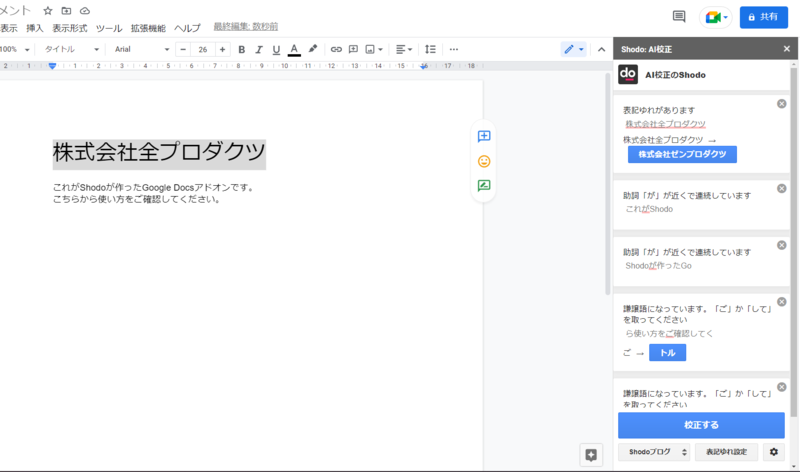Open the highlight color pen
The image size is (800, 472).
coord(313,49)
